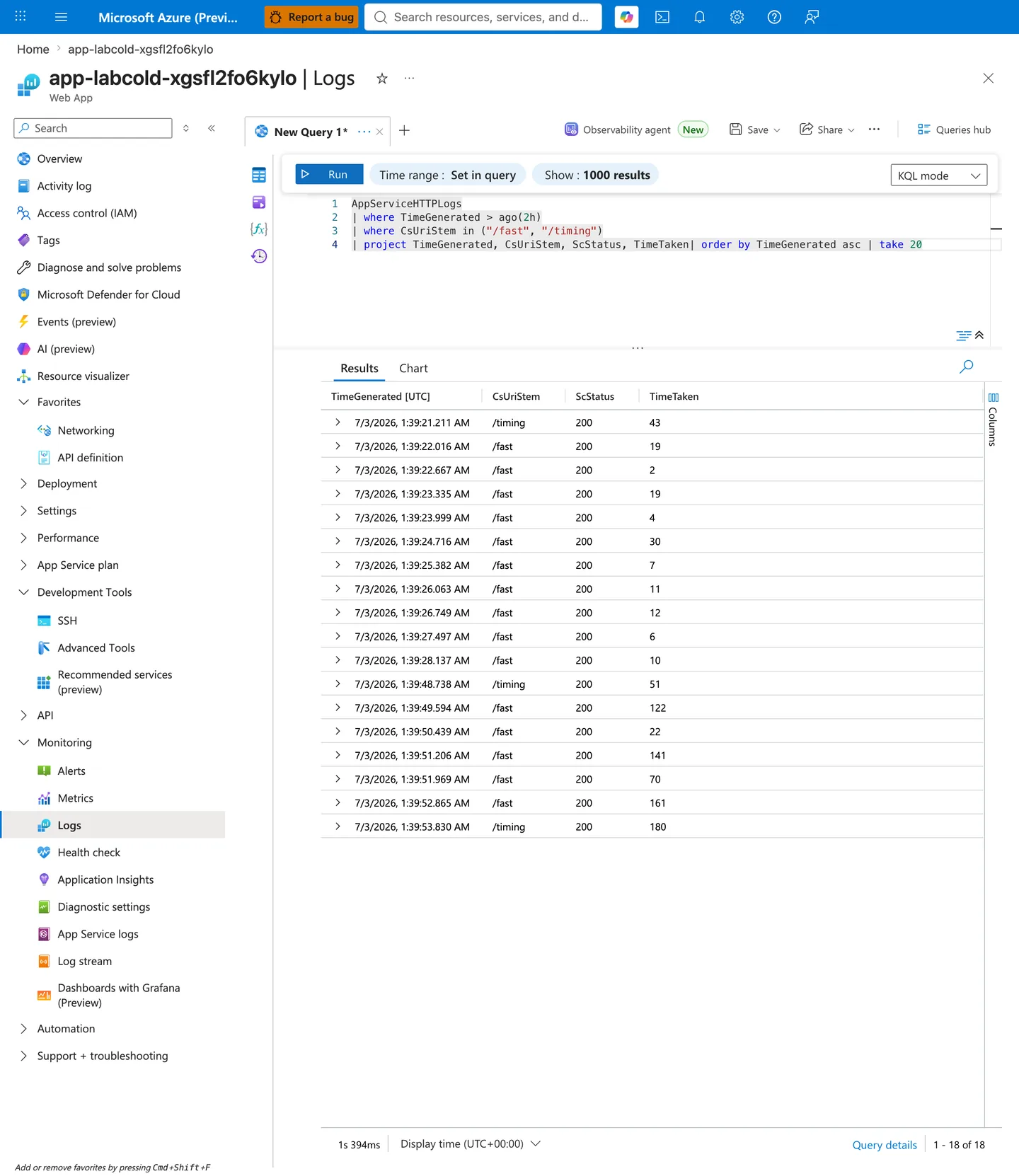Screen dimensions: 1019x1176
Task: Sort by the CsUriStem column header
Action: pyautogui.click(x=516, y=396)
